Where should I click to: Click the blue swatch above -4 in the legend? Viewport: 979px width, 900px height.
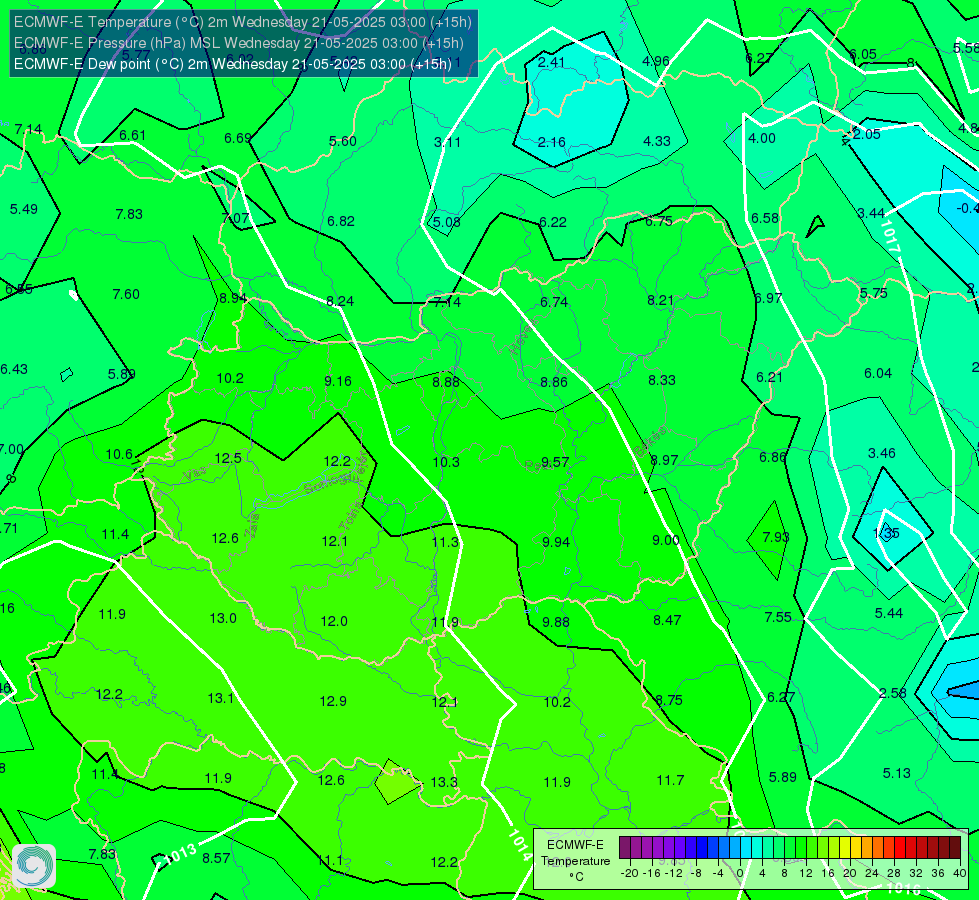(x=712, y=848)
